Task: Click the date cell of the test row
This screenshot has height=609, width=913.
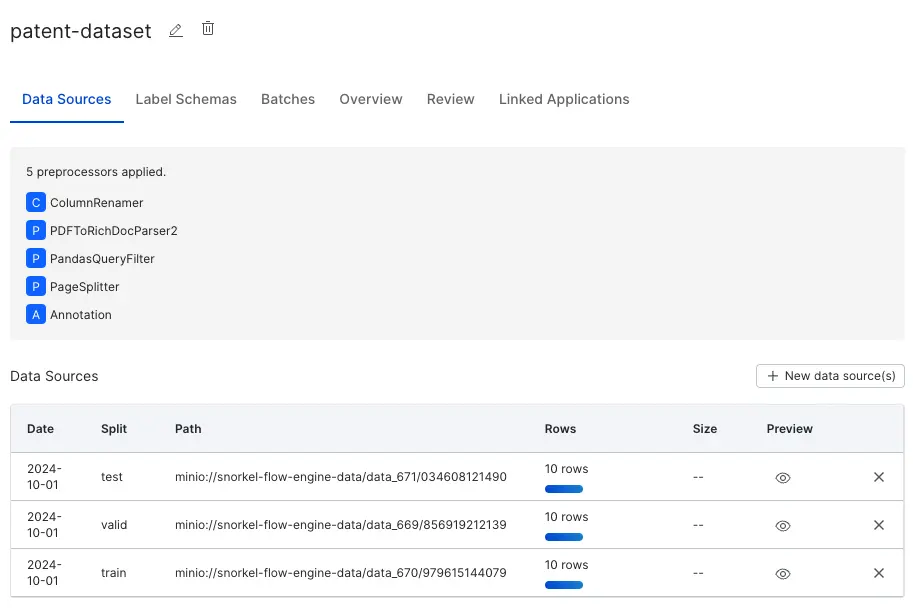Action: click(44, 477)
